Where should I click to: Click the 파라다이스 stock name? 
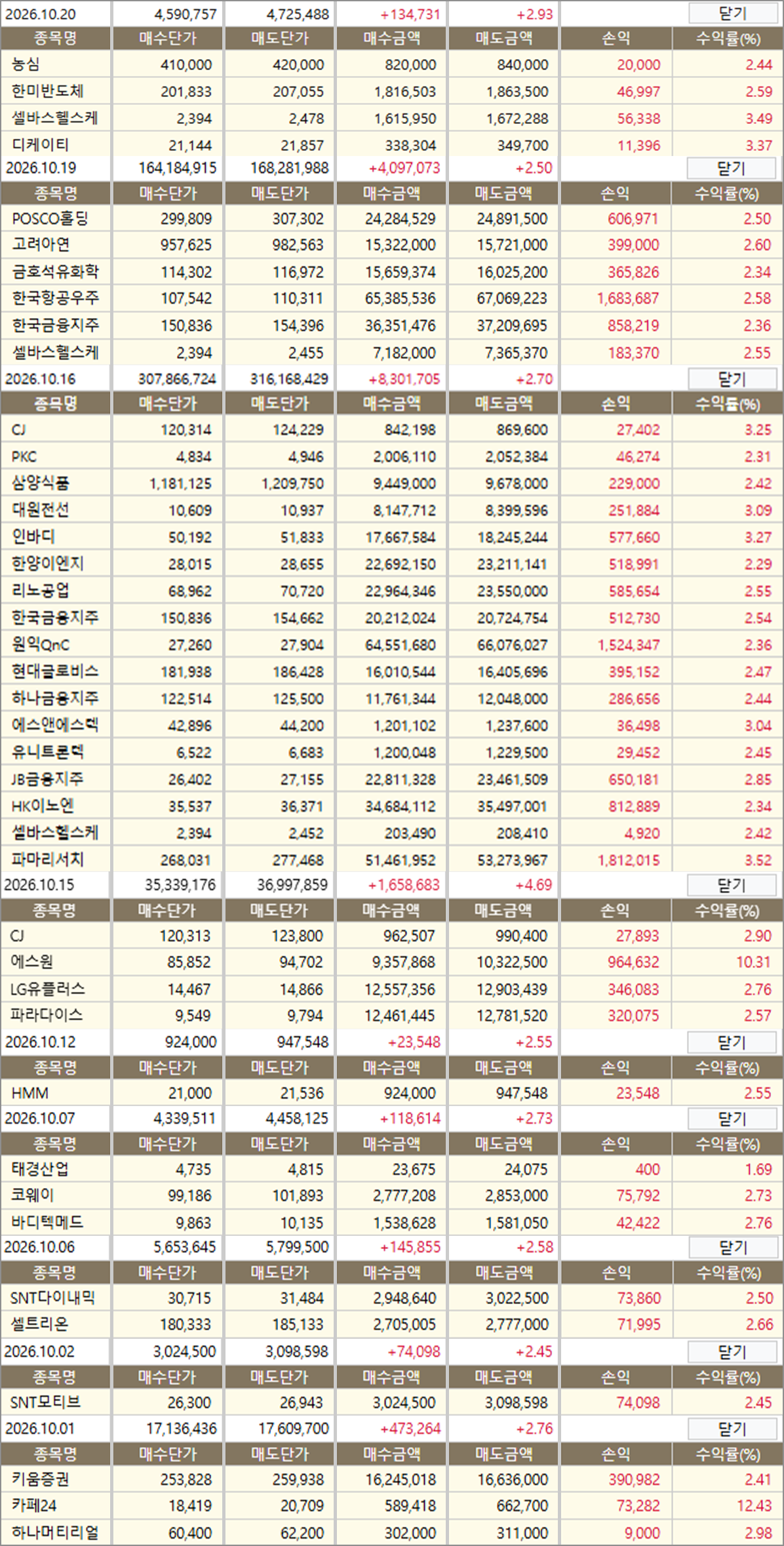47,1016
